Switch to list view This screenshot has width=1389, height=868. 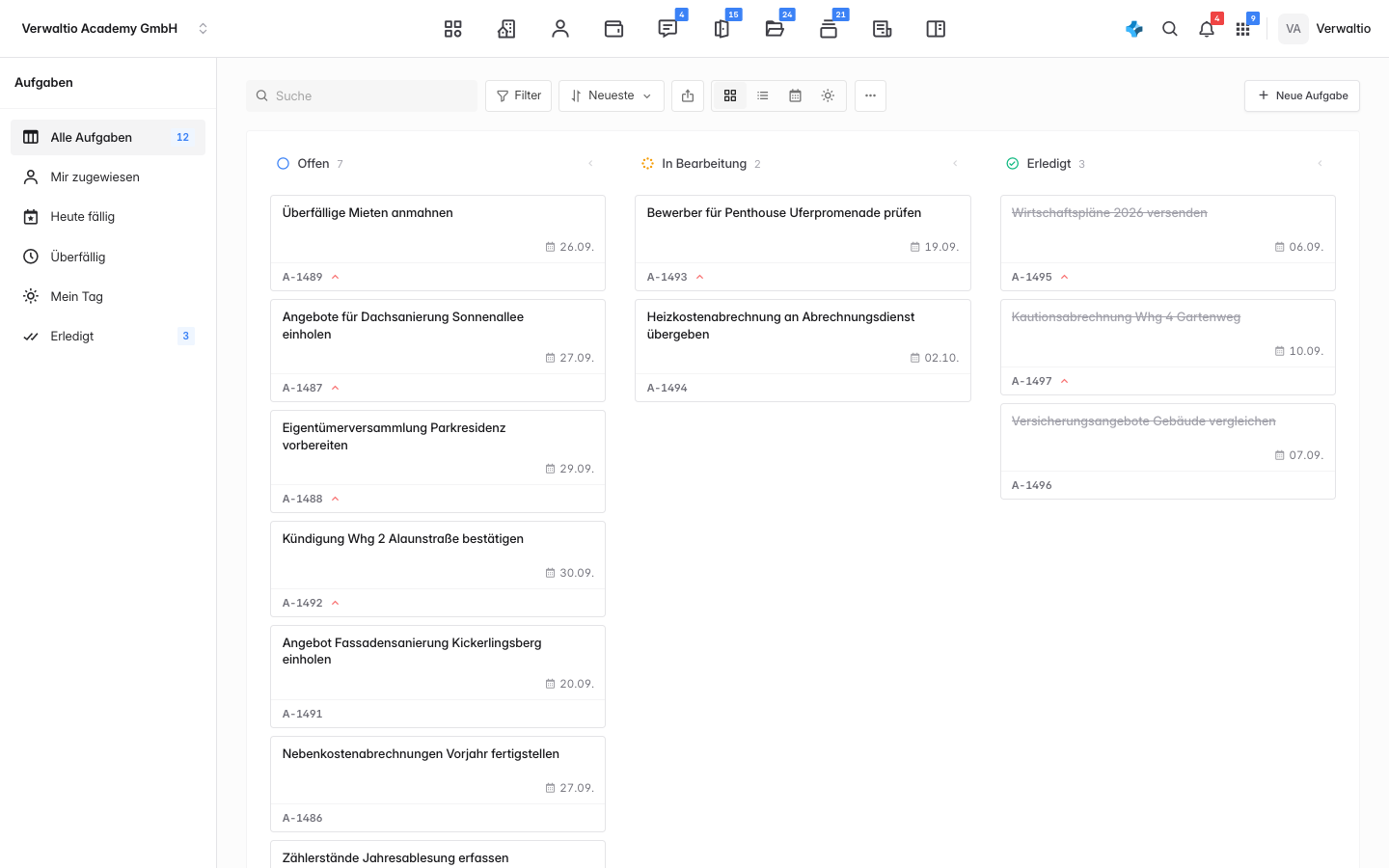pyautogui.click(x=763, y=95)
